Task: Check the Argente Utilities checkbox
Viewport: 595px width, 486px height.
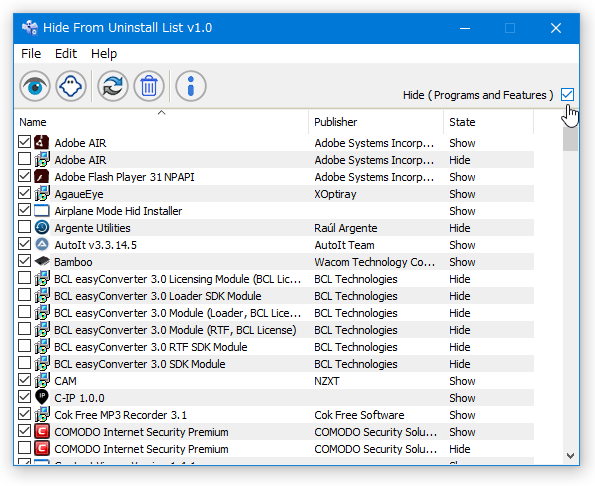Action: pos(25,227)
